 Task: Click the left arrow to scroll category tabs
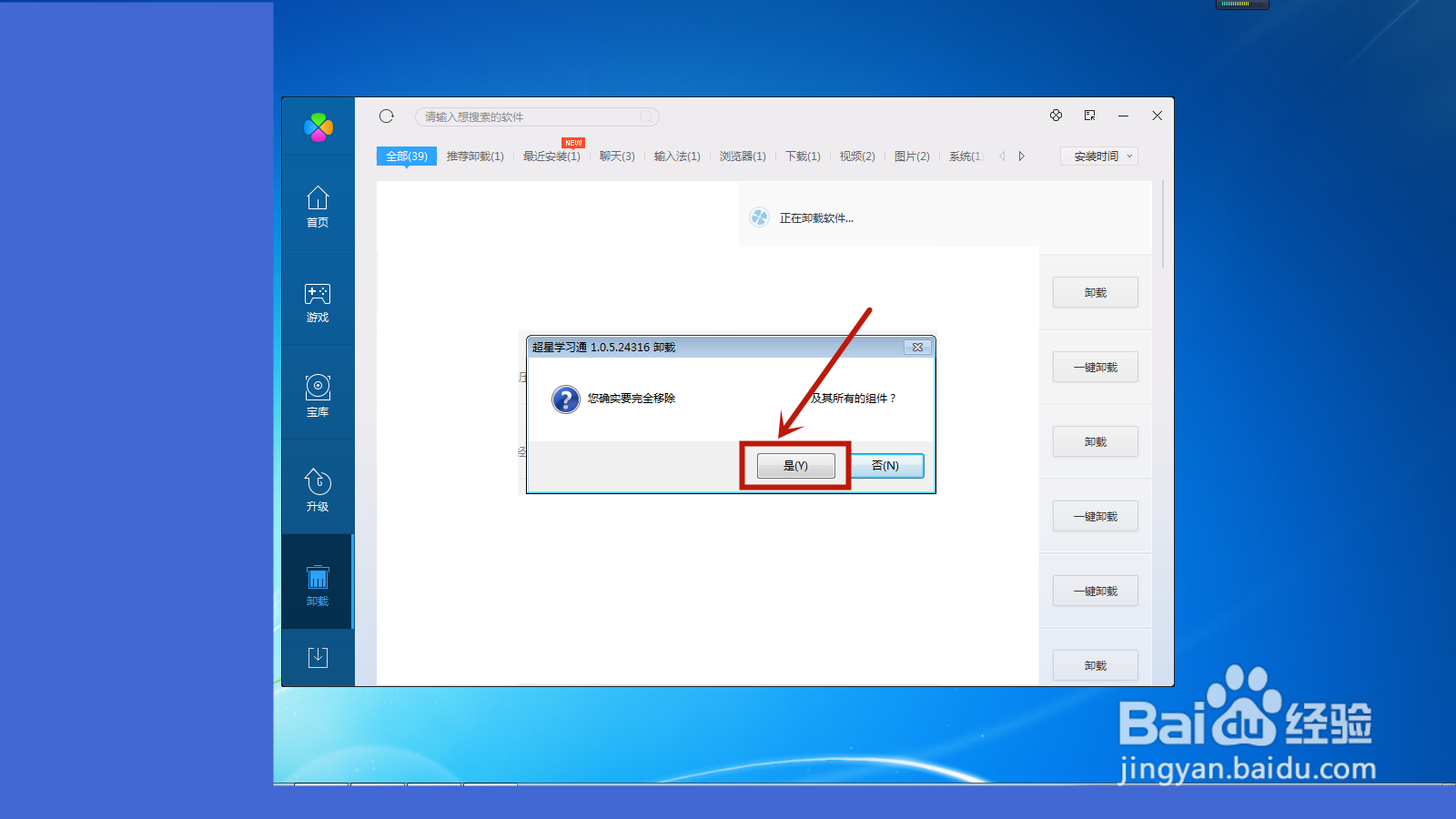(x=1002, y=157)
